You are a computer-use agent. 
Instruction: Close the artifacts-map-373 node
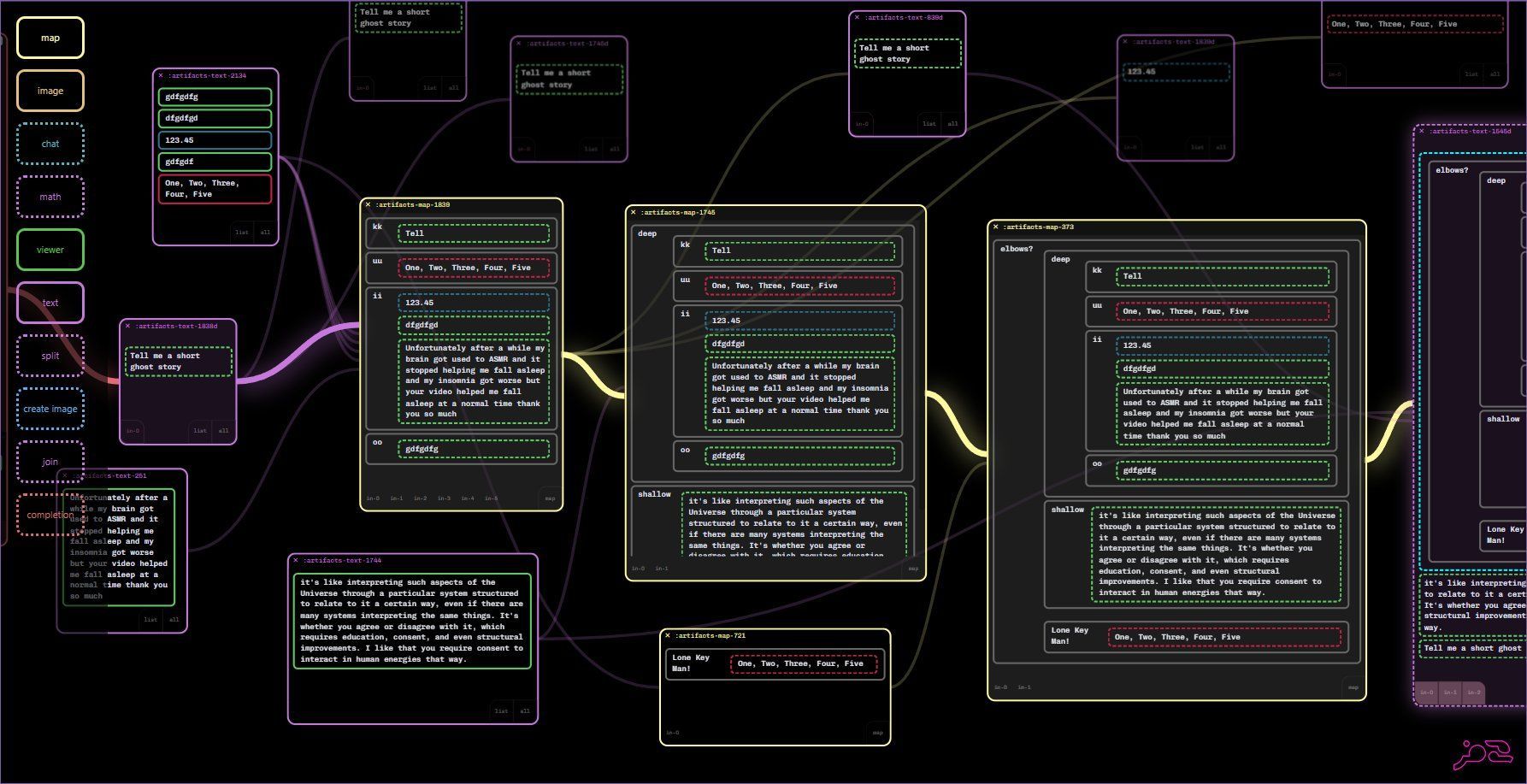click(996, 227)
